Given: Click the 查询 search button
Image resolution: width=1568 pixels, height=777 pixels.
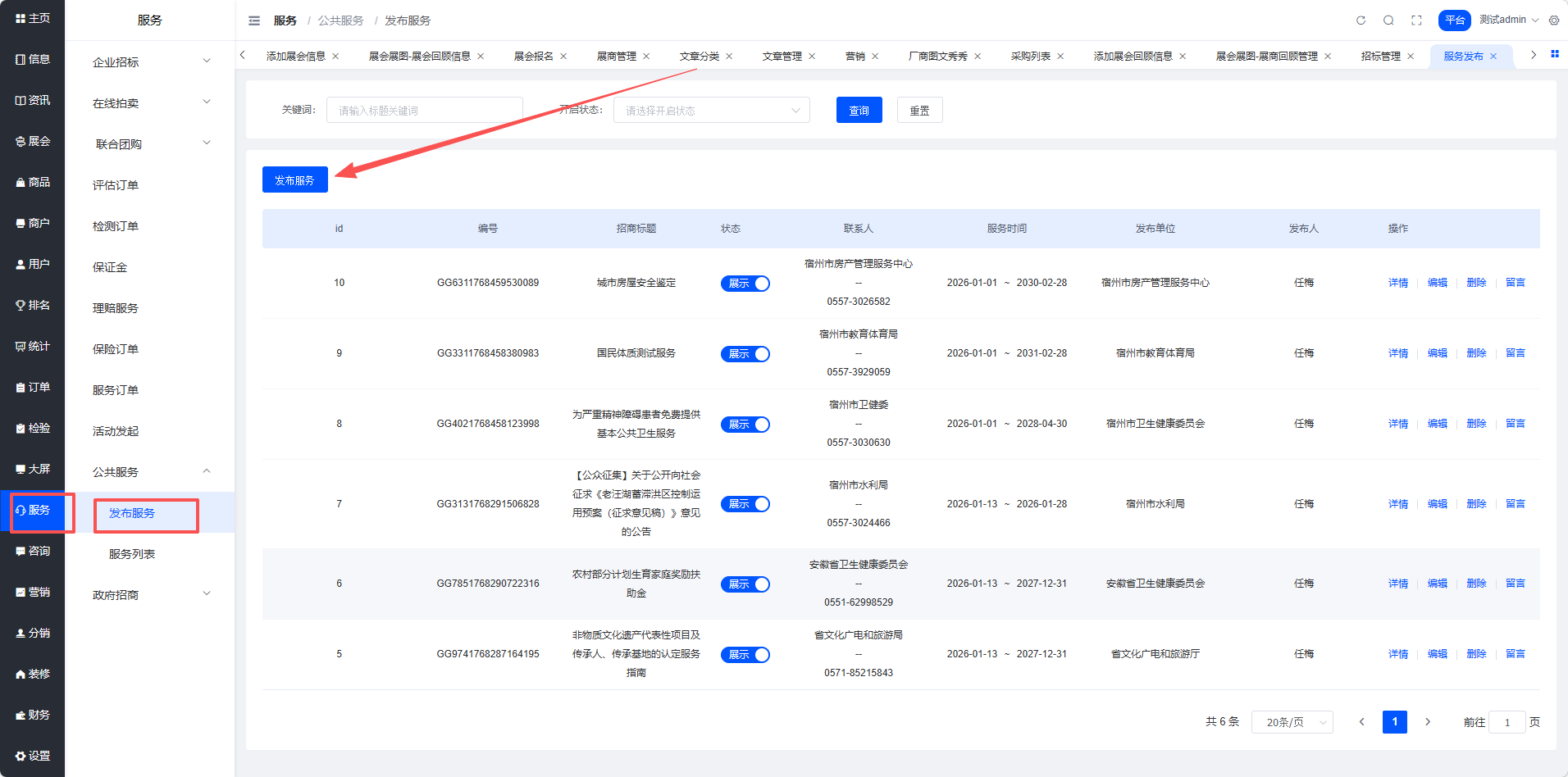Looking at the screenshot, I should pyautogui.click(x=859, y=111).
